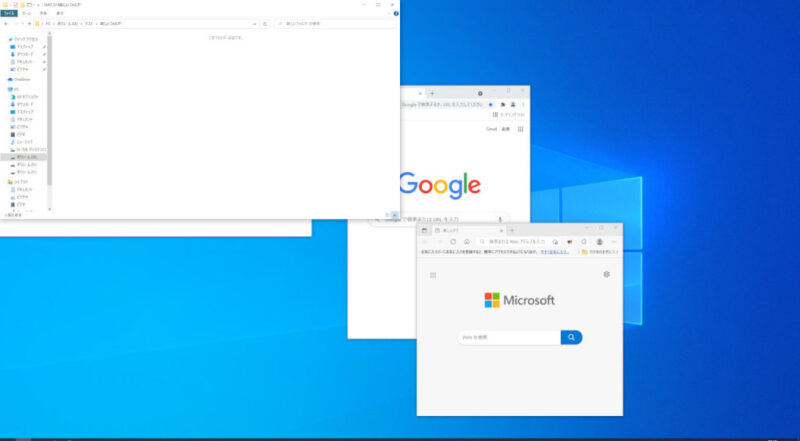Click the navigation pane vertical scrollbar

[x=49, y=110]
